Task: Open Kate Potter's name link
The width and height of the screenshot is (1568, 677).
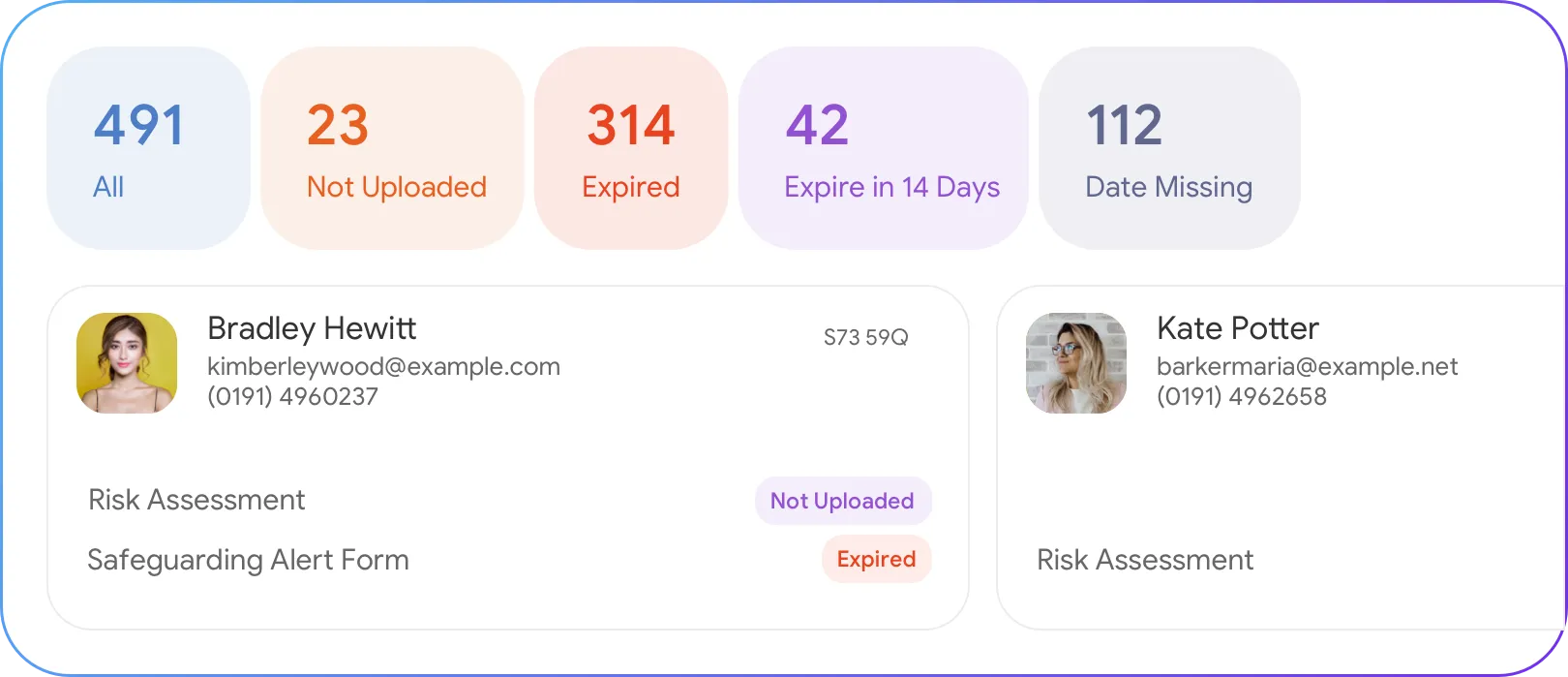Action: [1237, 329]
